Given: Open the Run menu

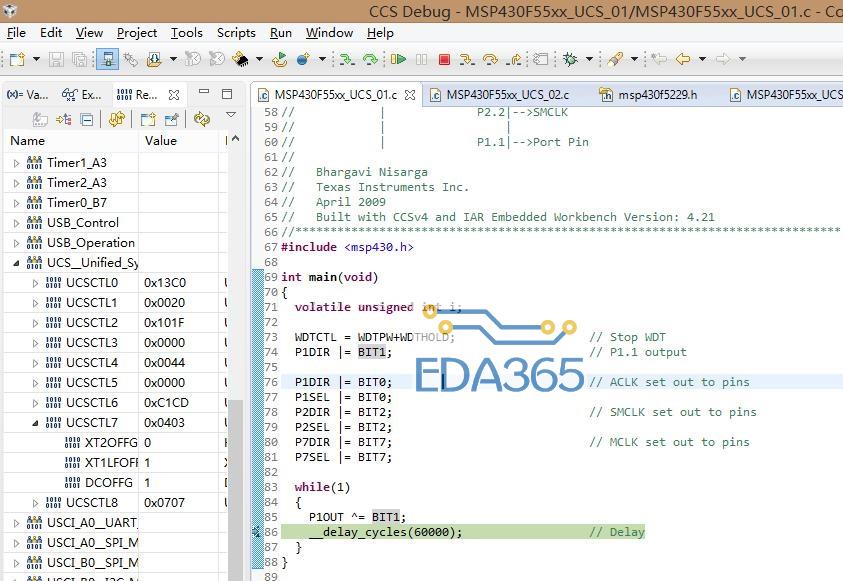Looking at the screenshot, I should pyautogui.click(x=281, y=33).
